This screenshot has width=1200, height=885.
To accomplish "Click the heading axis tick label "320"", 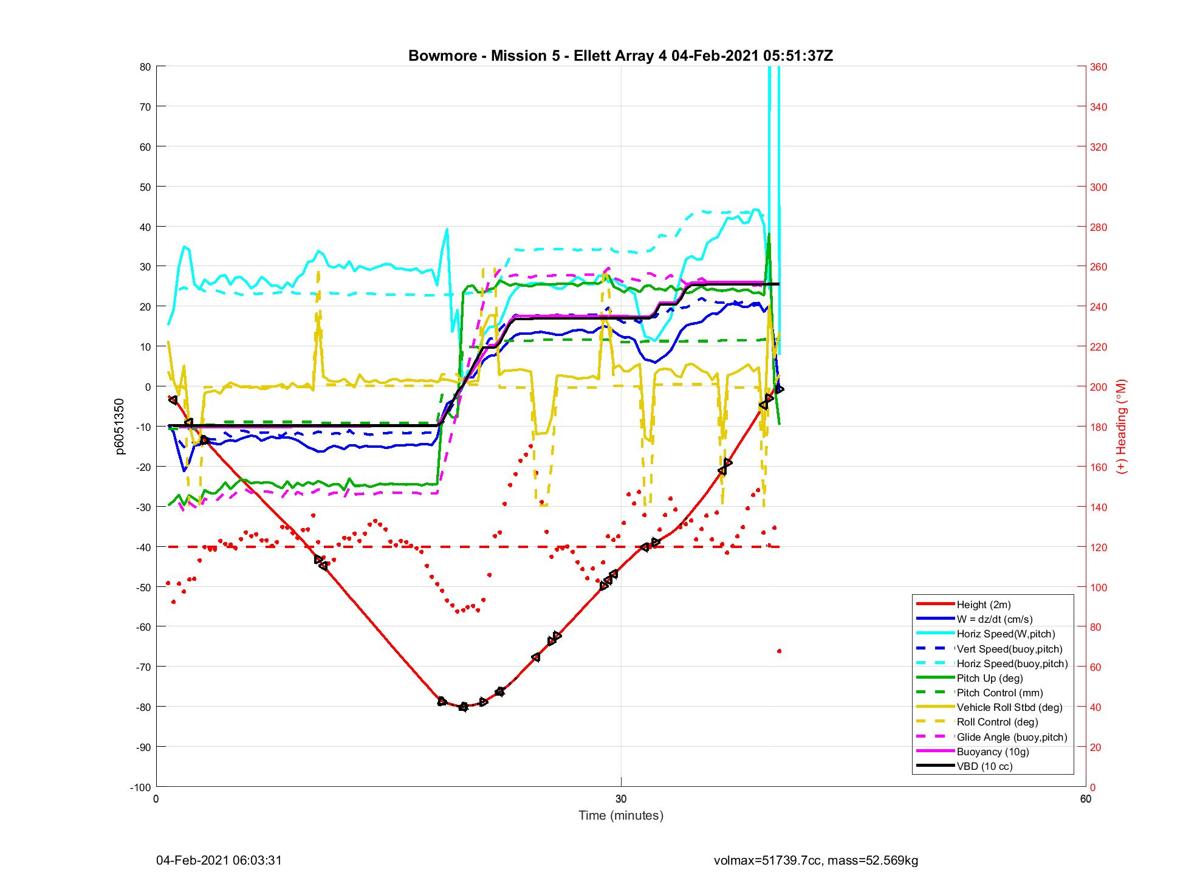I will click(1099, 147).
